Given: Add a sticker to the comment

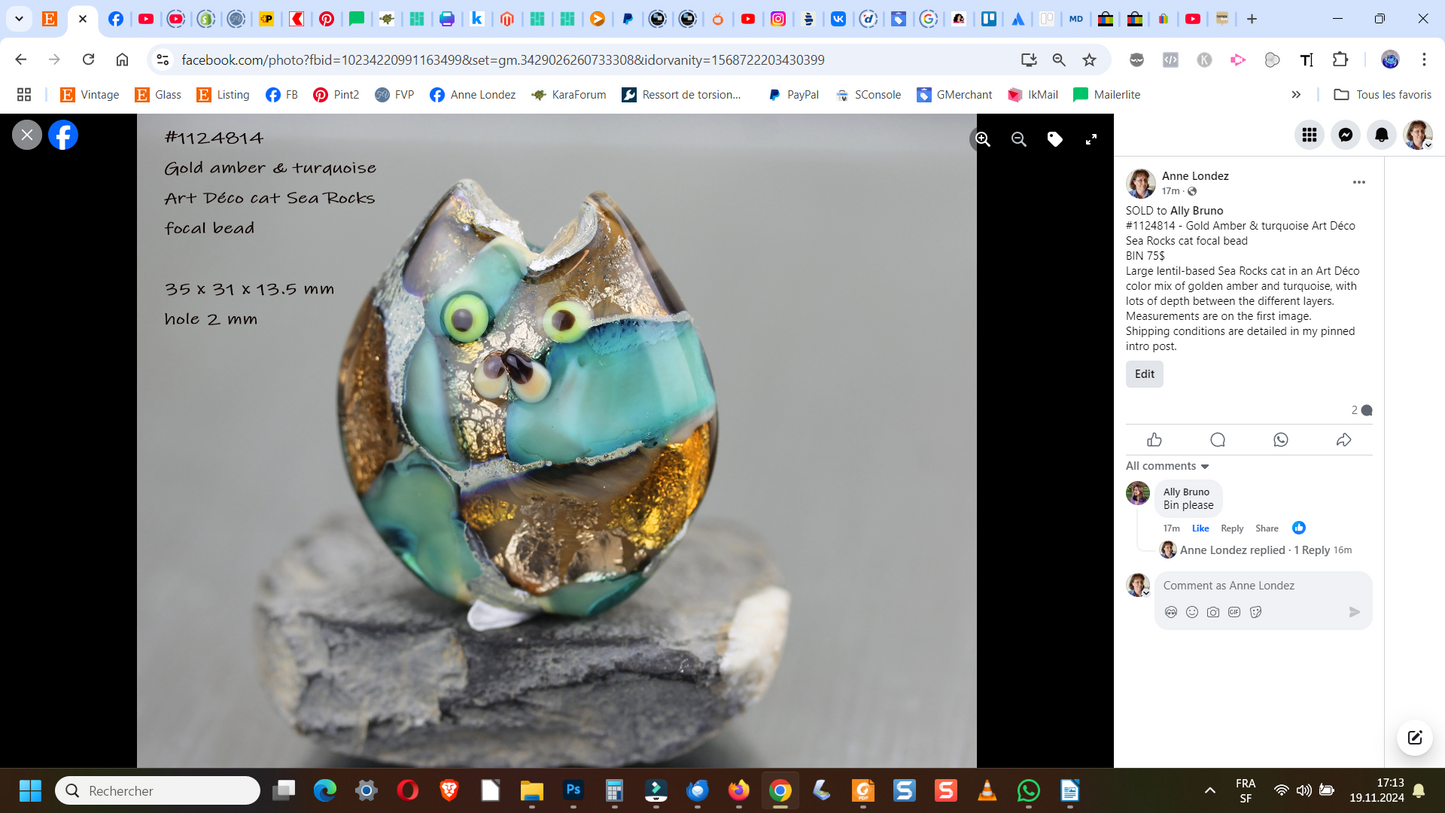Looking at the screenshot, I should [1256, 612].
